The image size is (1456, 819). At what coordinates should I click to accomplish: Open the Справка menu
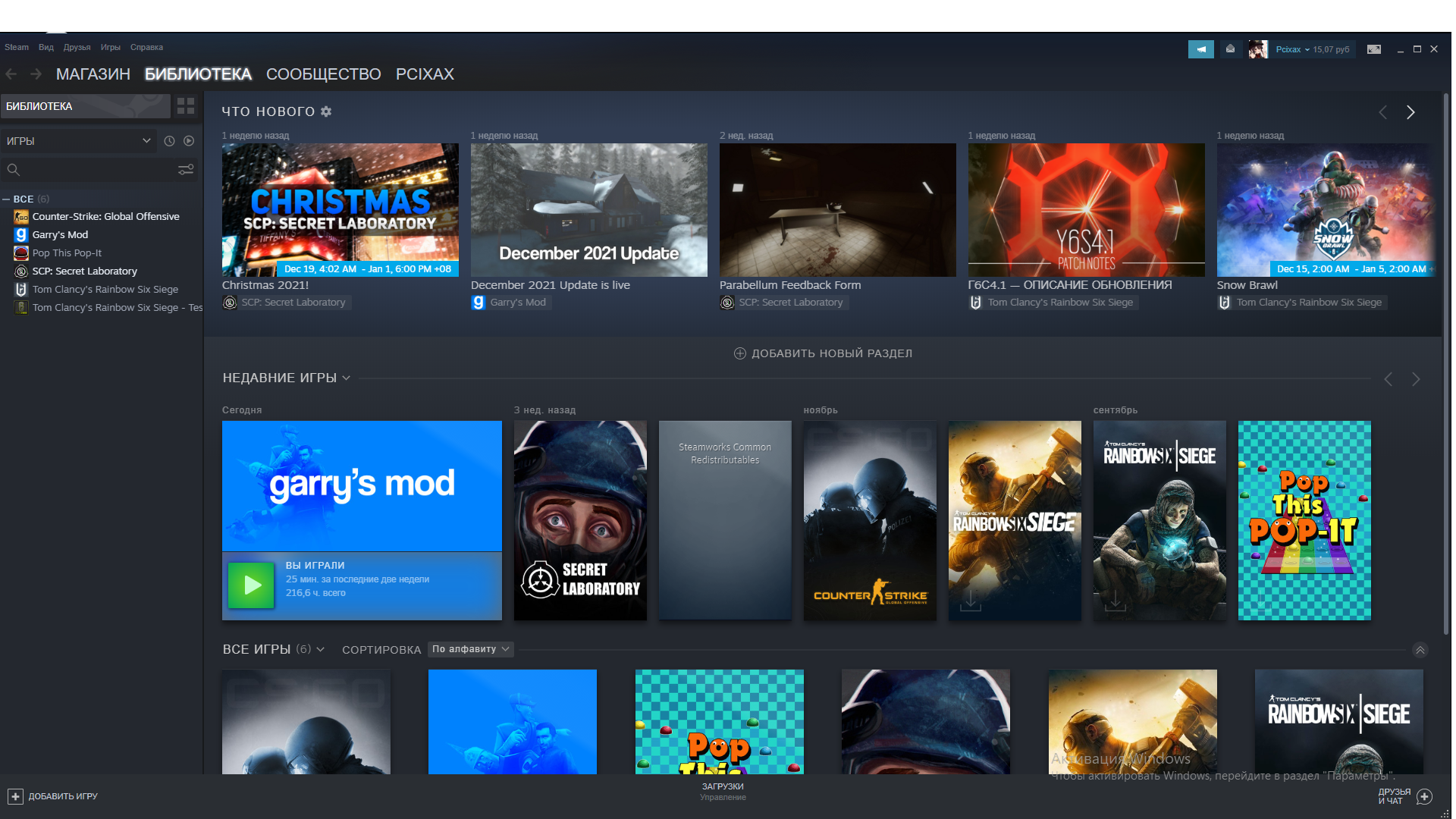tap(146, 47)
